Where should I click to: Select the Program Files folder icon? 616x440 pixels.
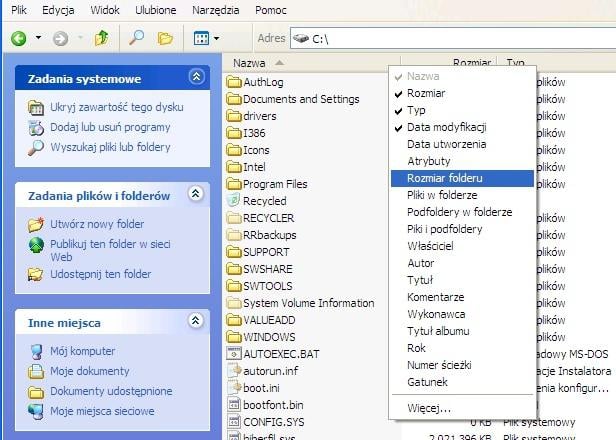[x=234, y=184]
